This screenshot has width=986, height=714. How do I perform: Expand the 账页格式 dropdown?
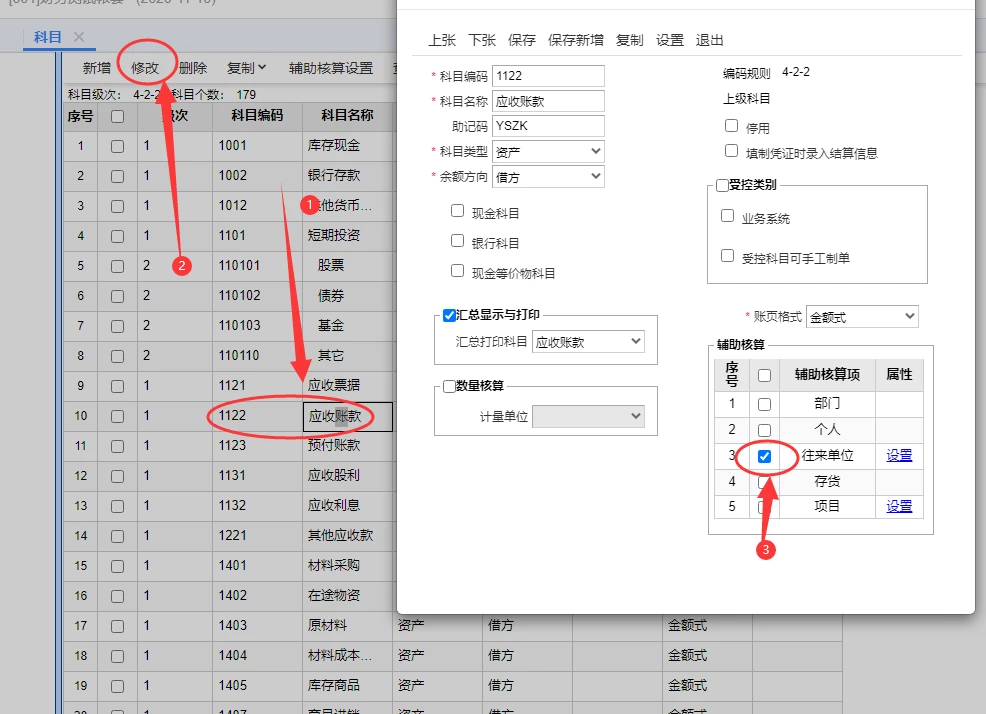[x=861, y=316]
